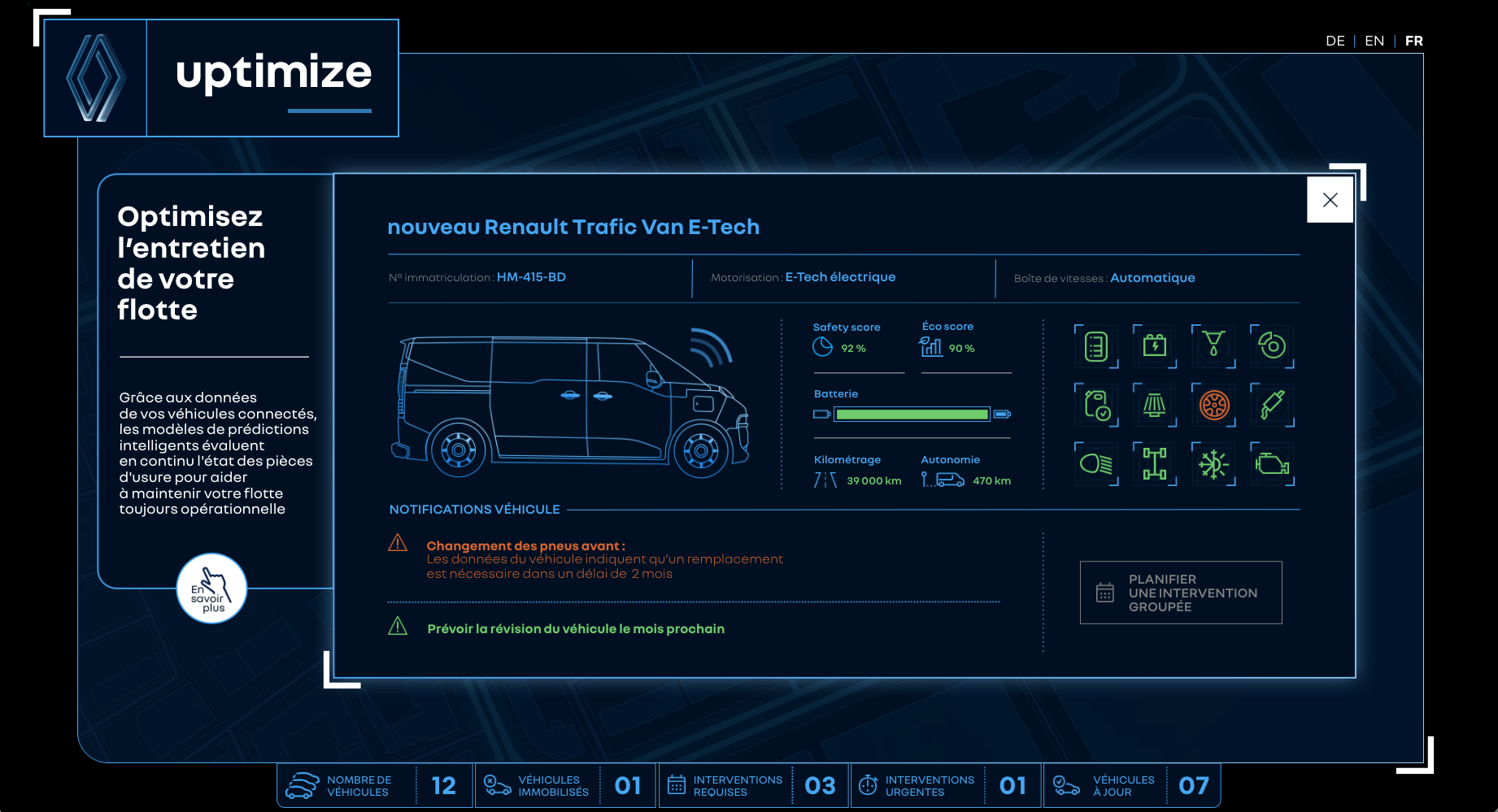Open the air conditioning snowflake icon
Image resolution: width=1498 pixels, height=812 pixels.
point(1213,464)
